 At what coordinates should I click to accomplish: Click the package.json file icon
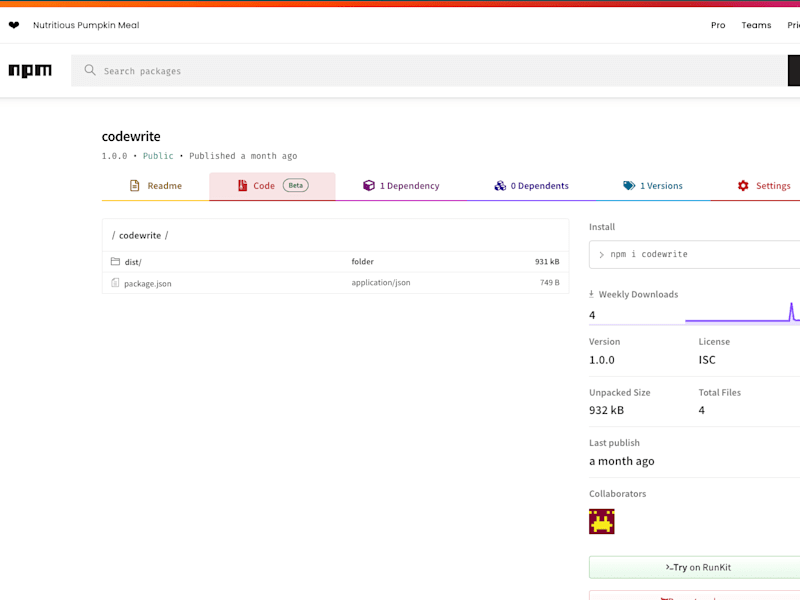[x=115, y=283]
